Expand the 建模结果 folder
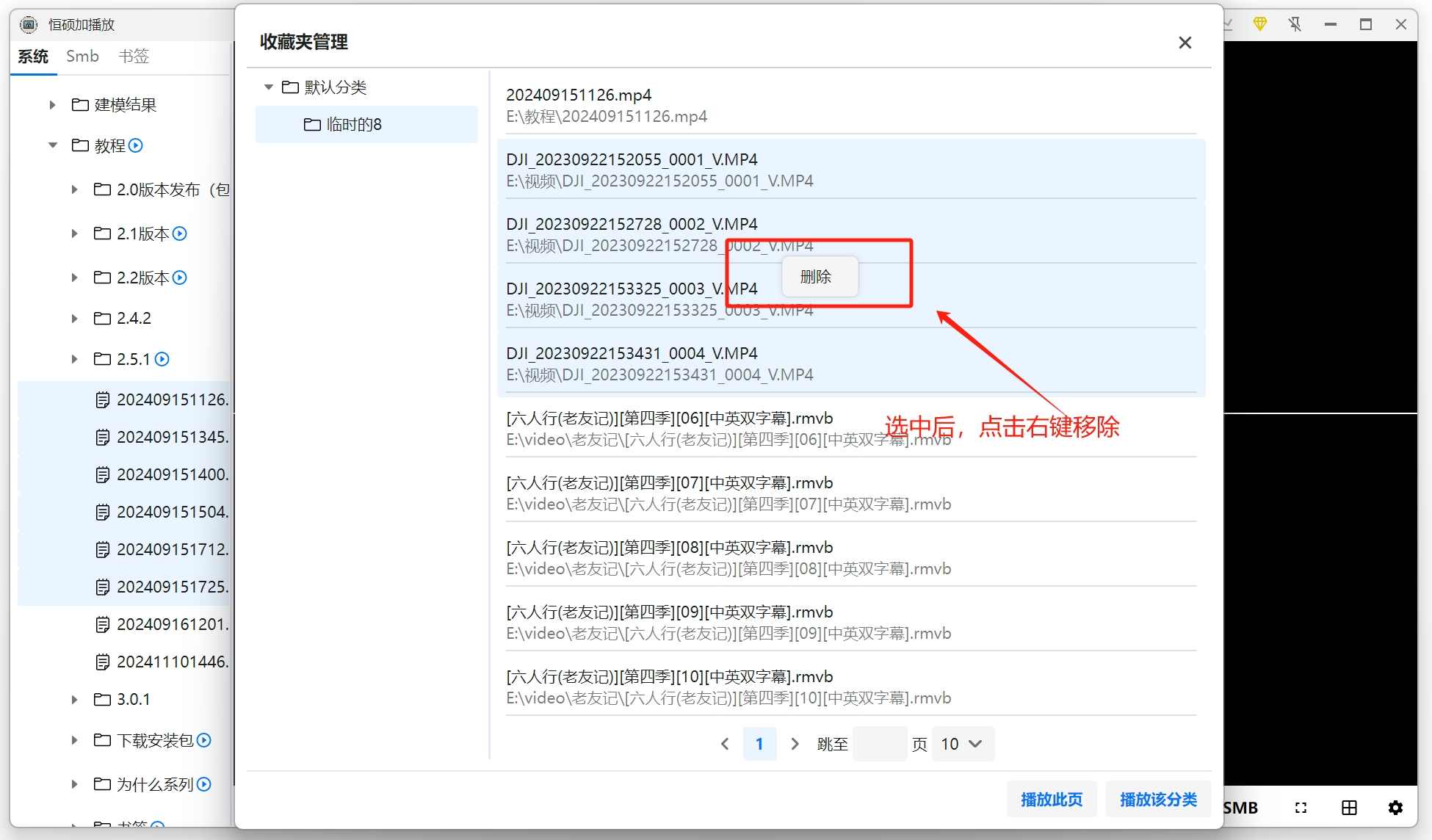 [x=52, y=105]
